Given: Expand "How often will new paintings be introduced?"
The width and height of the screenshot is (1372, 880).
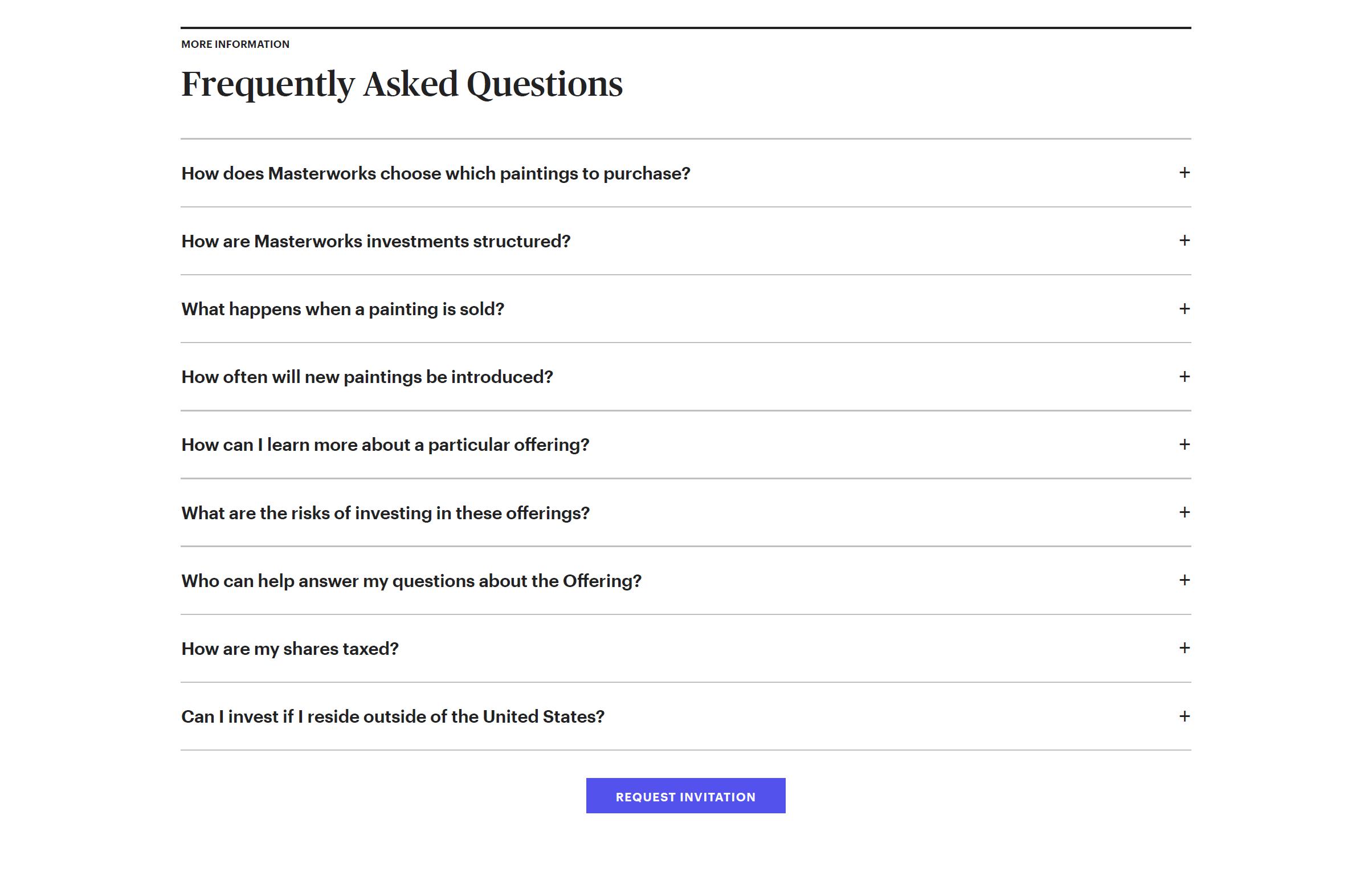Looking at the screenshot, I should click(367, 377).
